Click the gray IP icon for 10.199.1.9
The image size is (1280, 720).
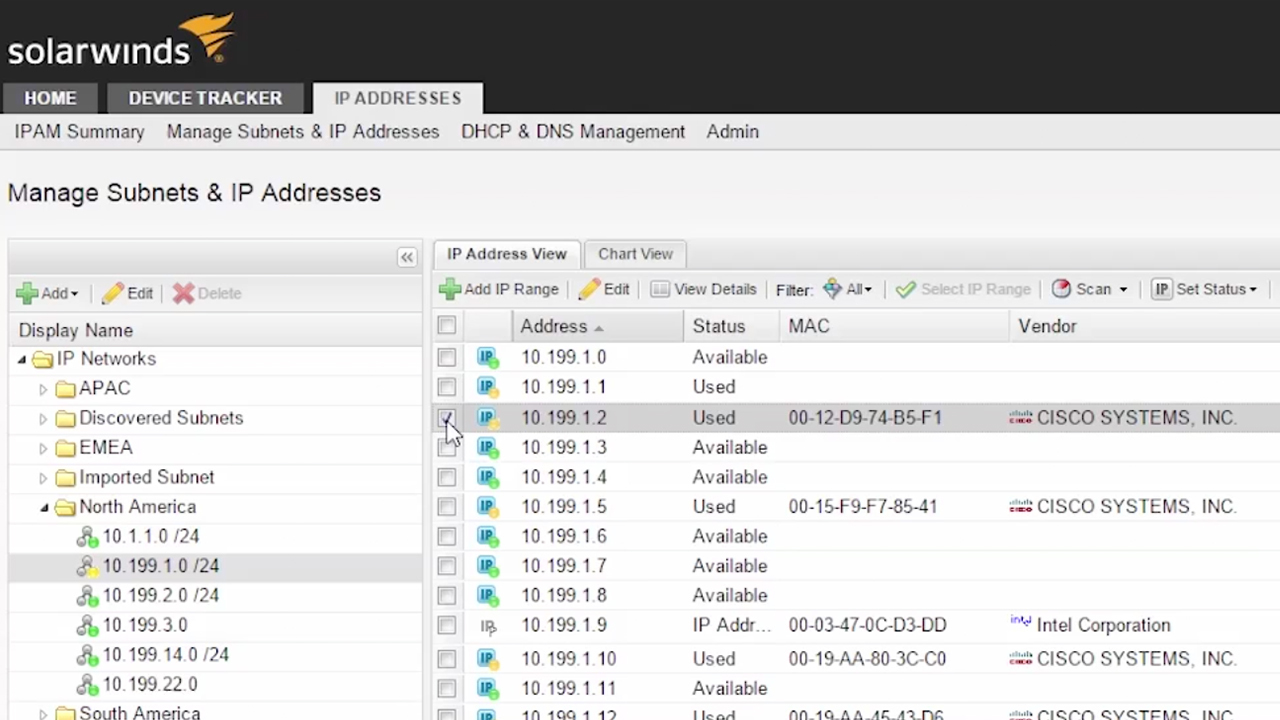pos(488,626)
